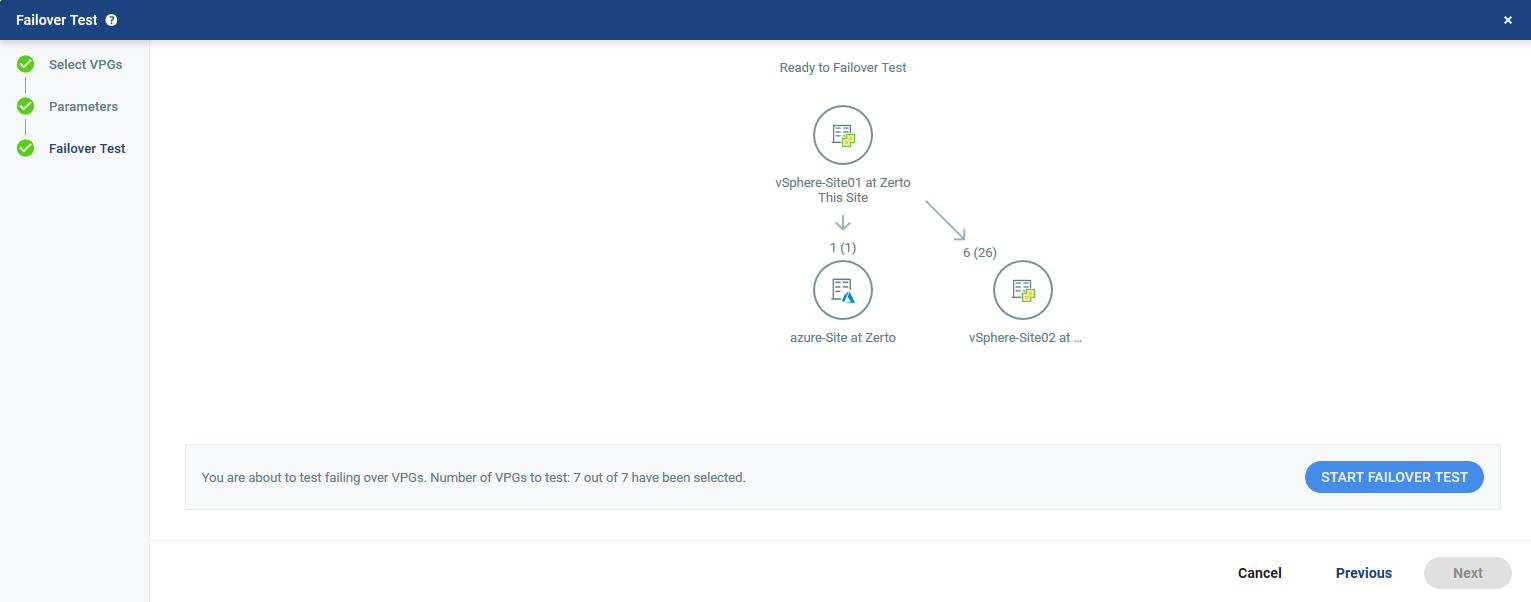Click the green checkmark beside Select VPGs
1531x602 pixels.
[26, 65]
